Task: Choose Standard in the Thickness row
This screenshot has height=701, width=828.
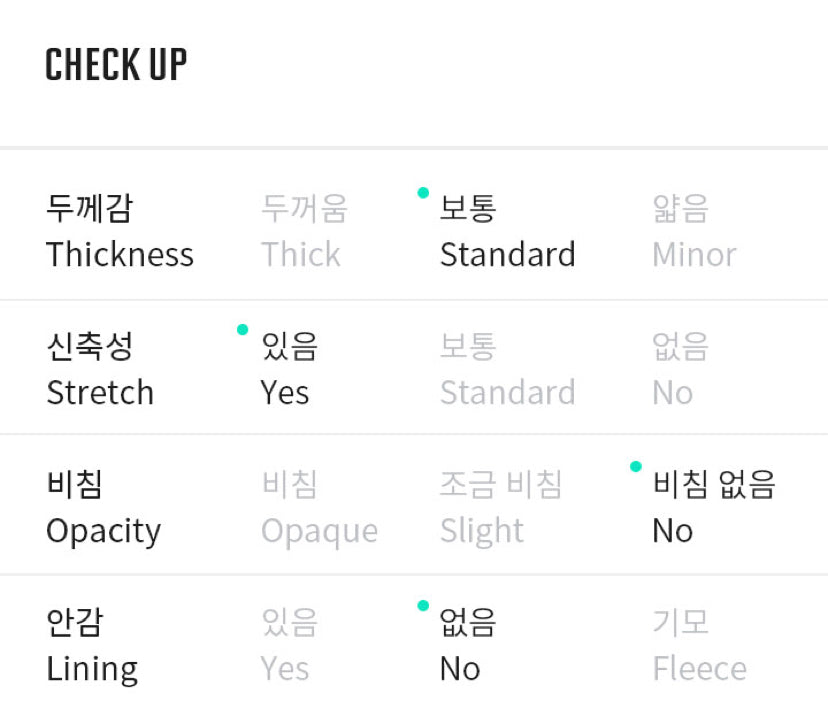Action: point(507,232)
